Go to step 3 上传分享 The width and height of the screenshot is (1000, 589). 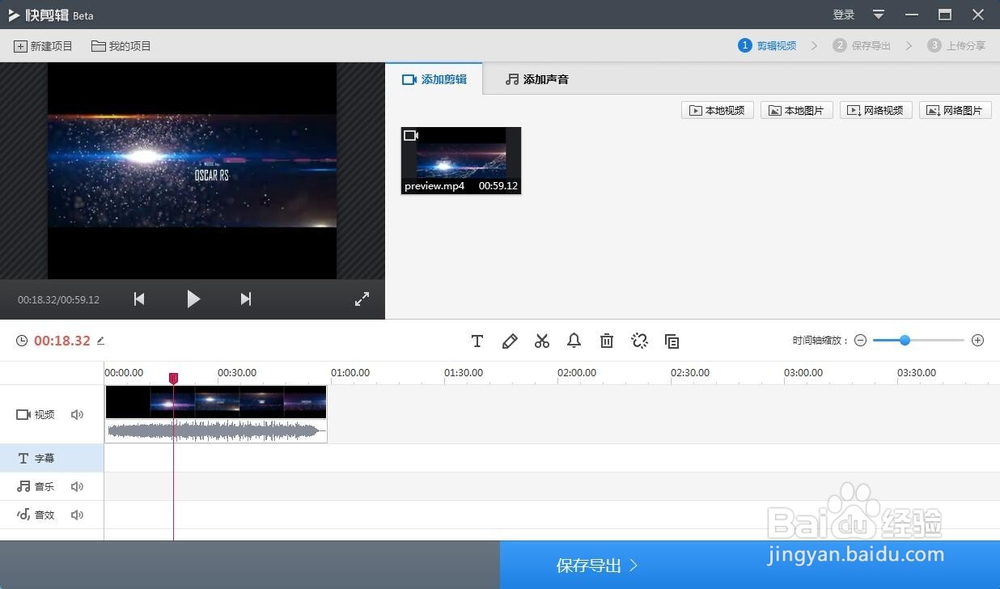(x=956, y=45)
